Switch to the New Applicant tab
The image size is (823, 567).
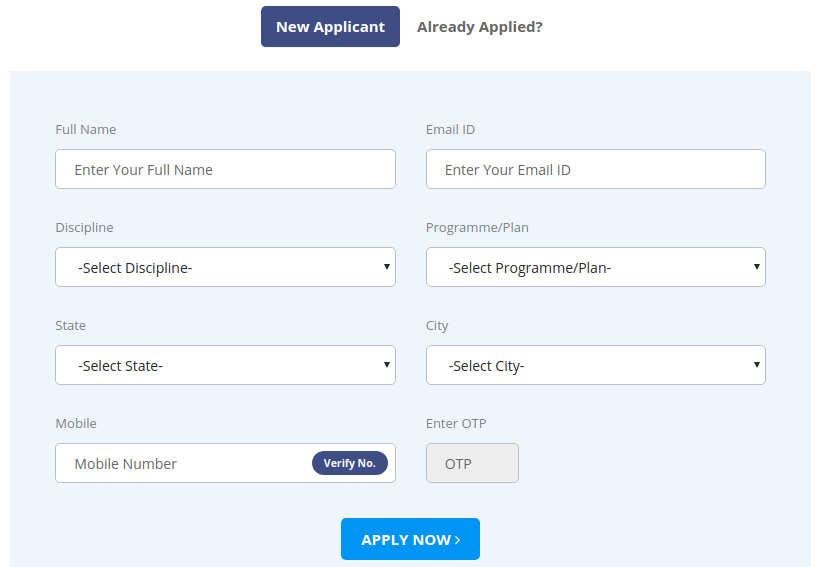pyautogui.click(x=330, y=27)
